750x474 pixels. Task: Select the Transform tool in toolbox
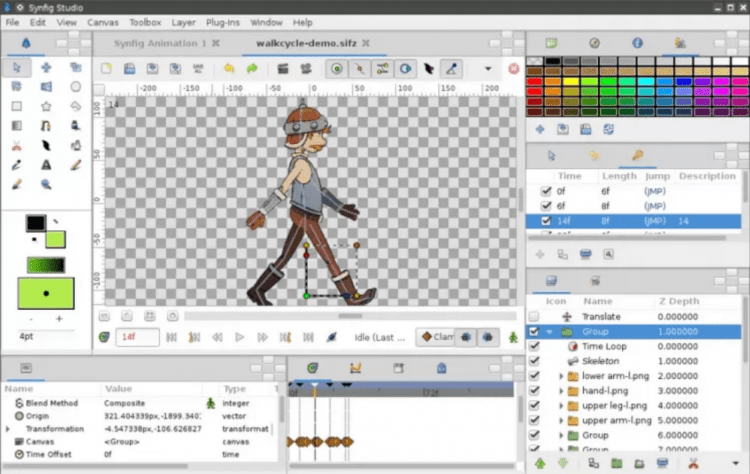coord(17,67)
